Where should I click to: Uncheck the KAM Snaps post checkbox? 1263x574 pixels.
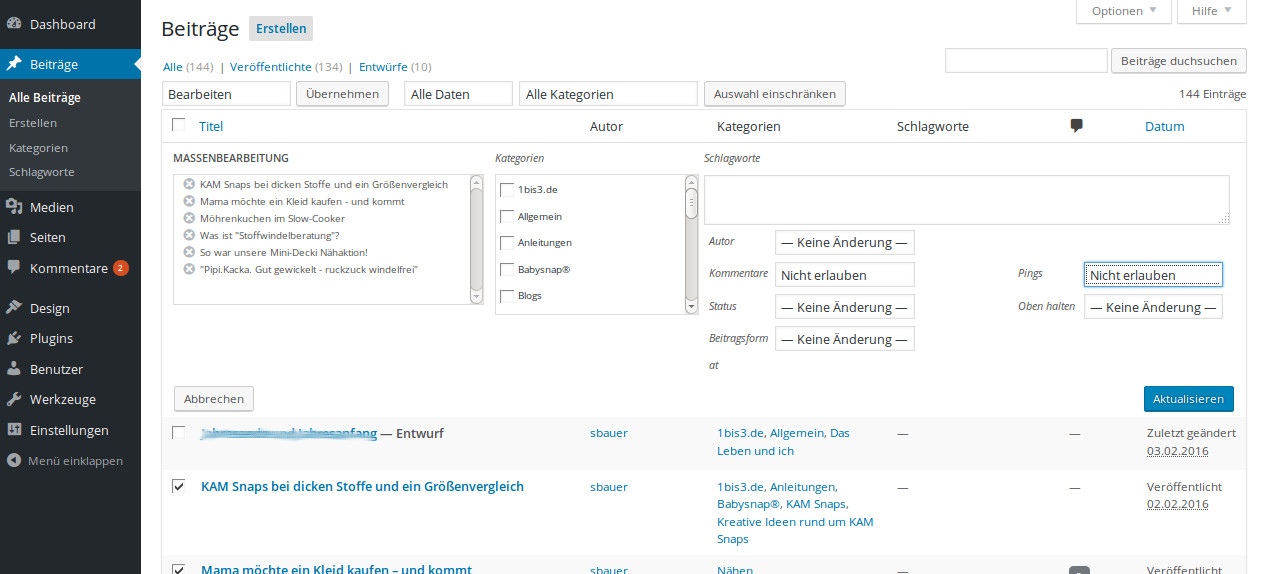[179, 486]
